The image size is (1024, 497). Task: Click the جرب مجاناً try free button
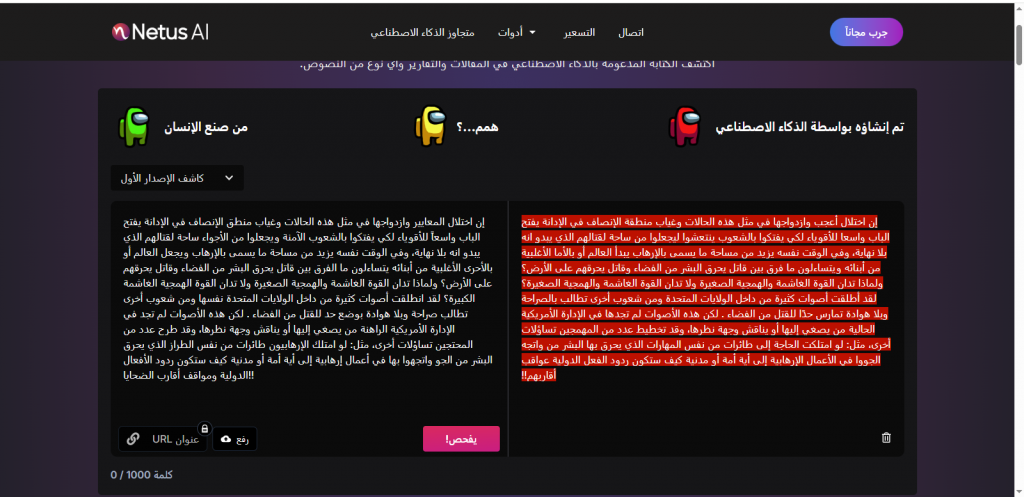coord(866,32)
